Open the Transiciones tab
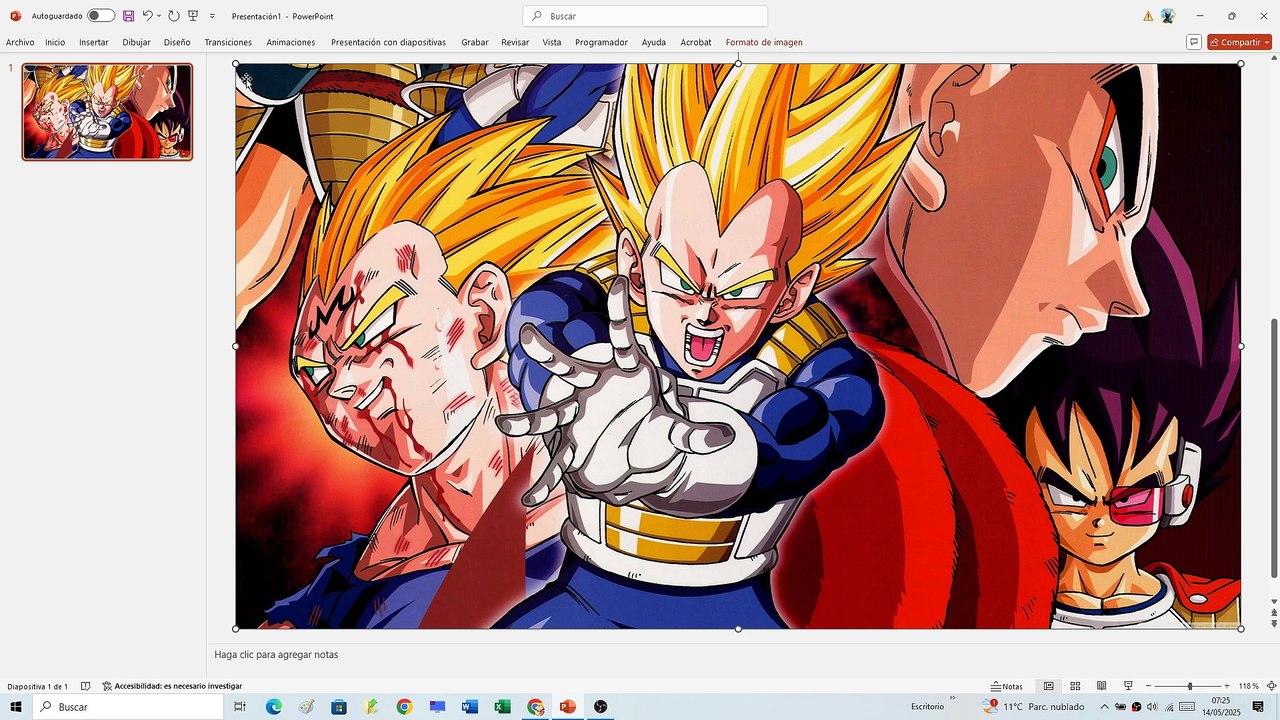 coord(228,43)
